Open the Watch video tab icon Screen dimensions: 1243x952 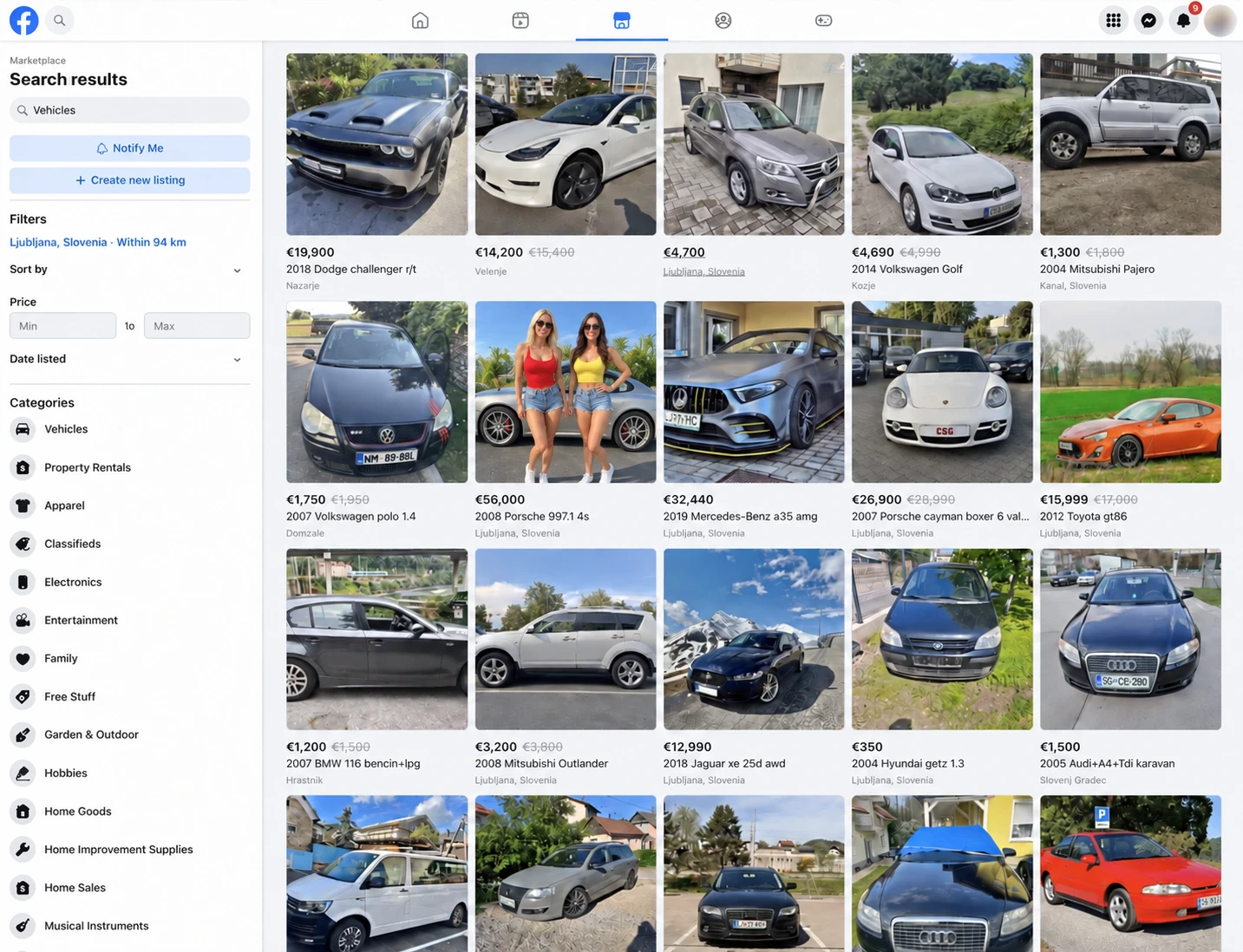tap(520, 20)
